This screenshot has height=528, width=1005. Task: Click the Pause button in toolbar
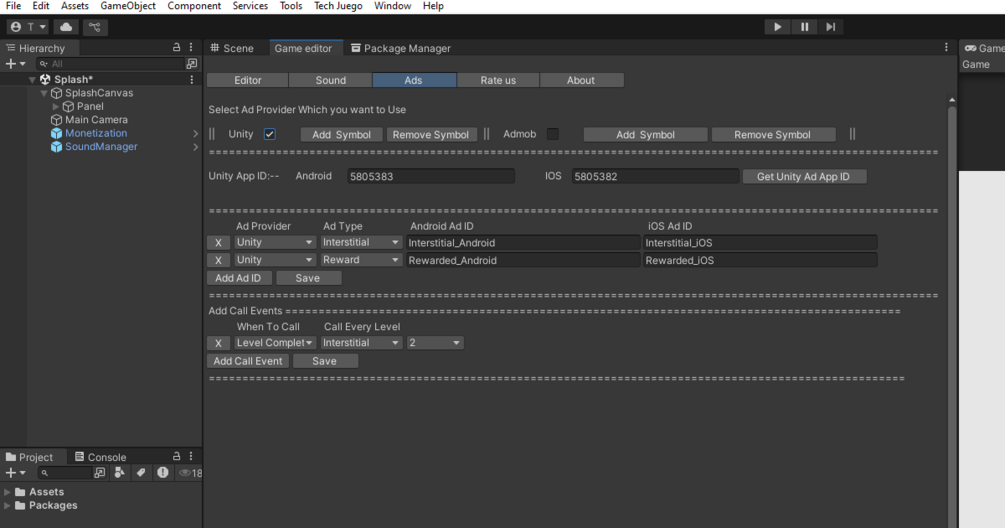tap(804, 27)
